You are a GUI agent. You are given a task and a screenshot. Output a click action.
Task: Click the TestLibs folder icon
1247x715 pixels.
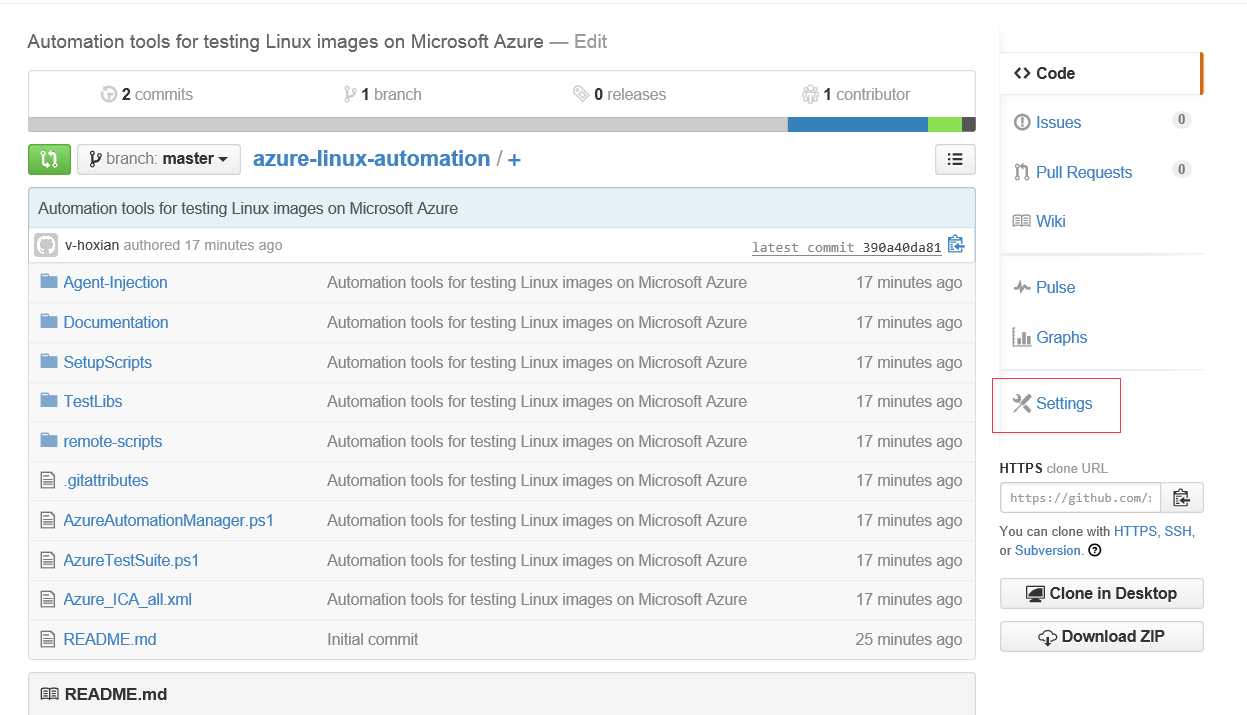(48, 401)
